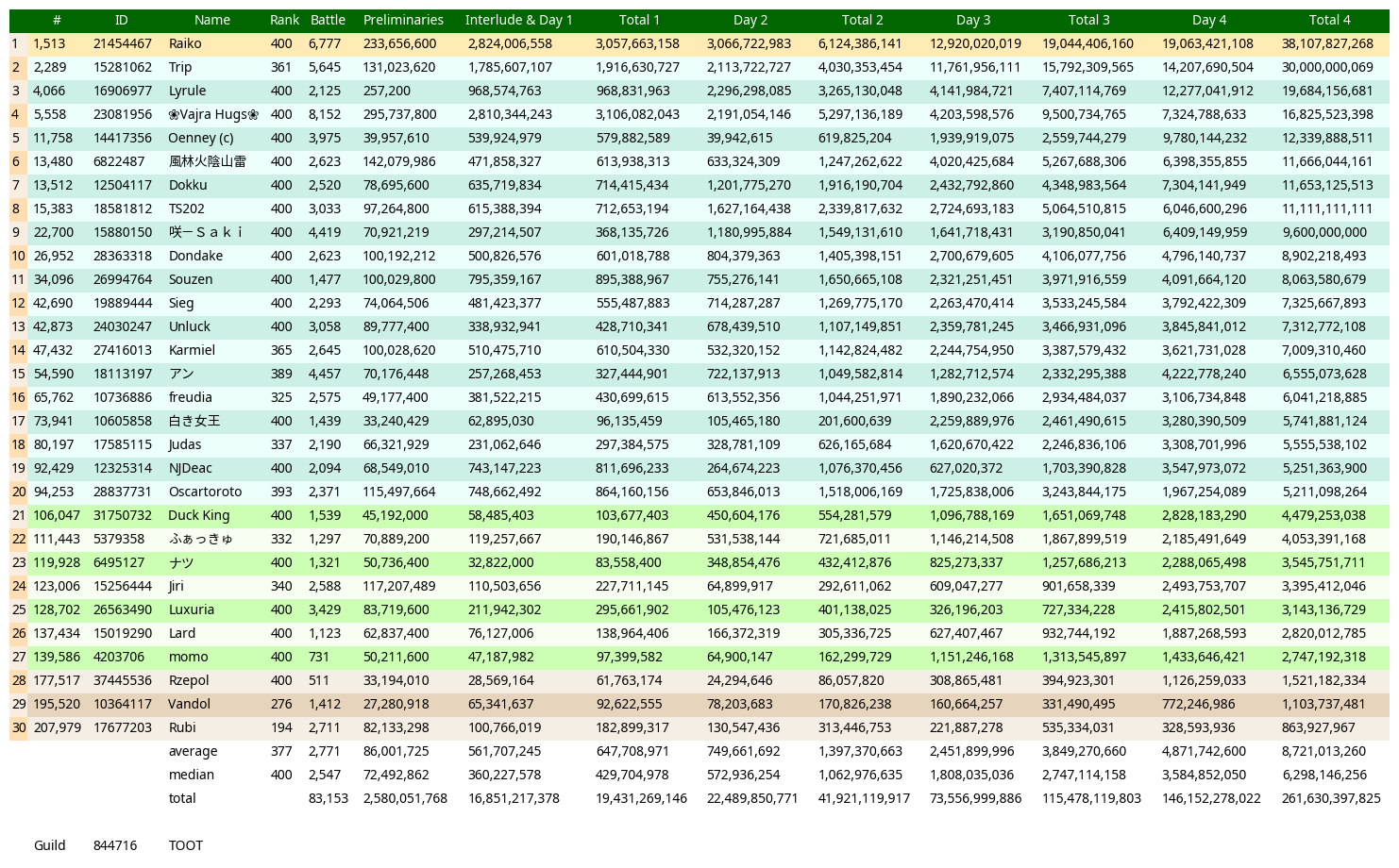Select the Total 1 column header

coord(639,20)
